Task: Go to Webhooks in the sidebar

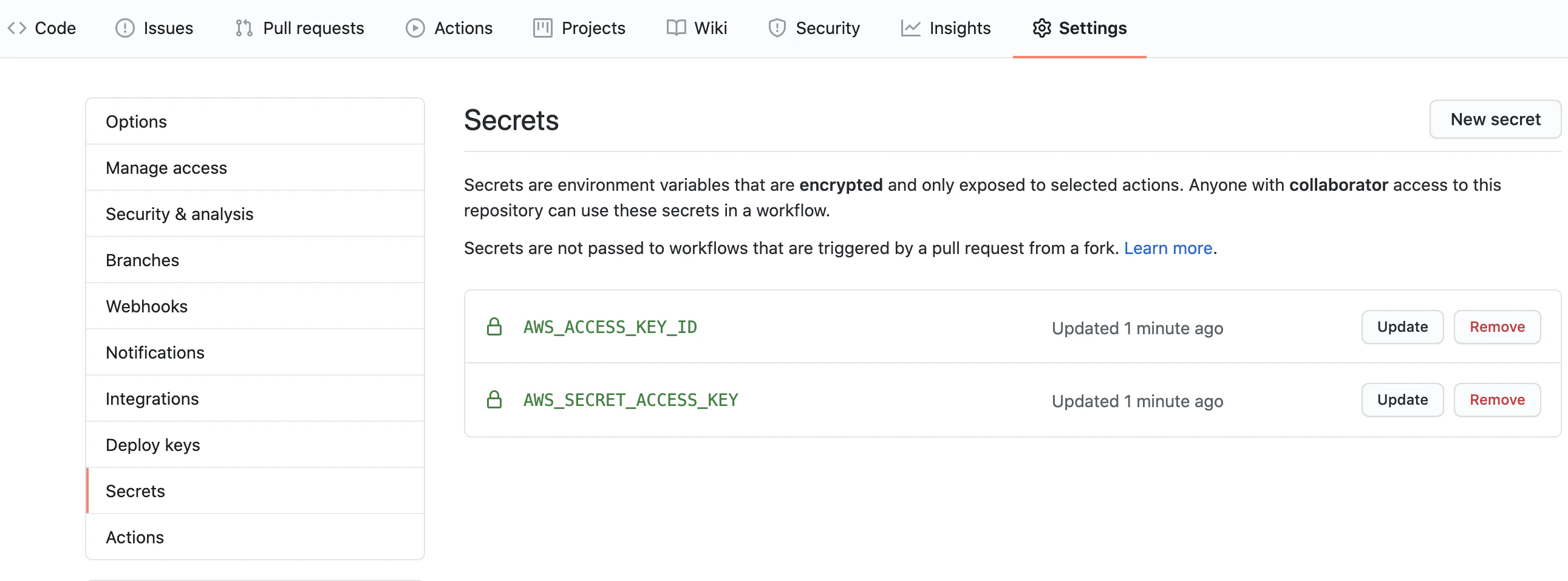Action: pyautogui.click(x=147, y=306)
